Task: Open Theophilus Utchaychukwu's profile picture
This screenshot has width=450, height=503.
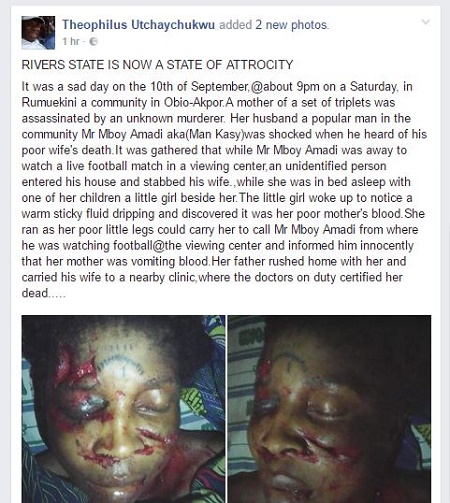Action: click(x=38, y=33)
